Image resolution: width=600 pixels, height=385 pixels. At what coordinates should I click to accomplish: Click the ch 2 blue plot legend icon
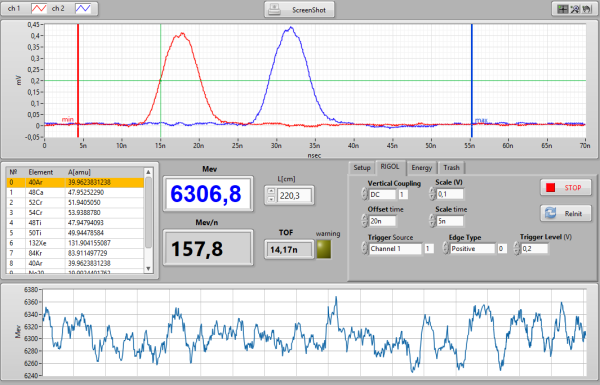[83, 8]
